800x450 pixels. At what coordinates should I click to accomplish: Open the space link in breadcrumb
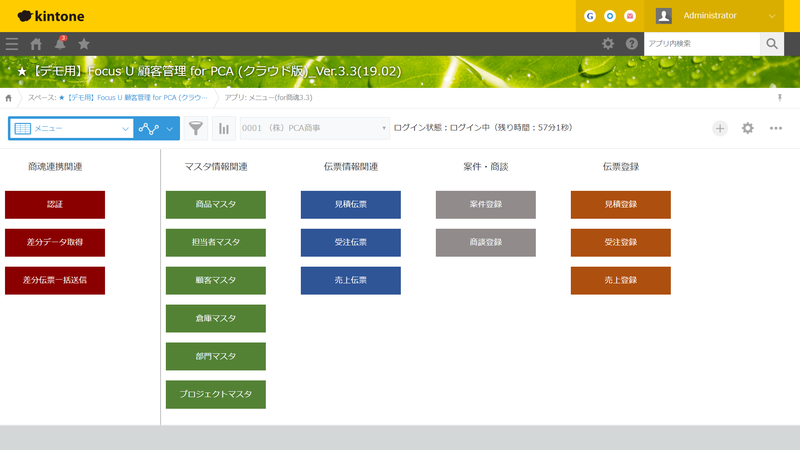pyautogui.click(x=133, y=97)
